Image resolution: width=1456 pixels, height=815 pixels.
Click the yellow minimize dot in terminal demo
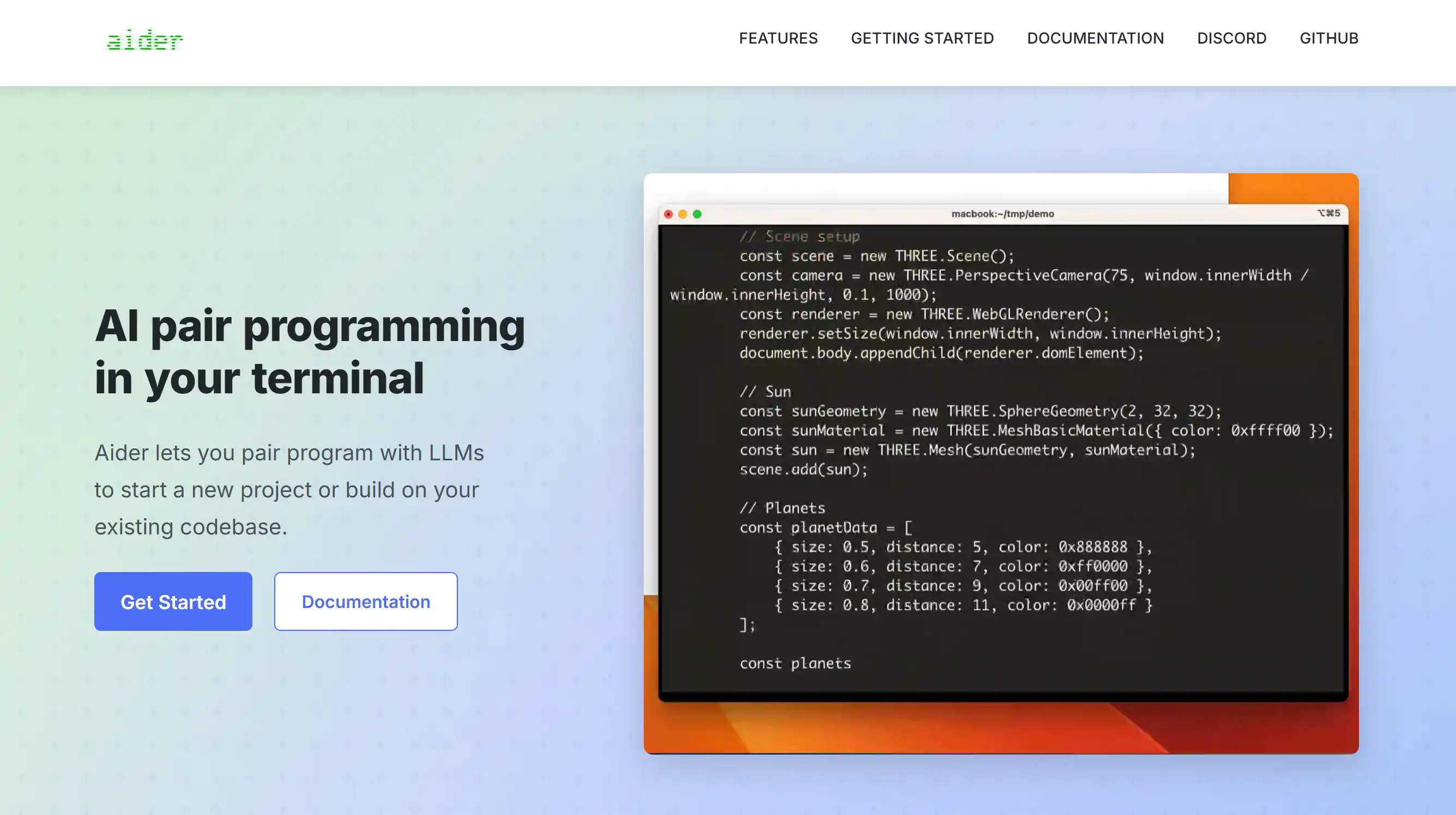[683, 214]
